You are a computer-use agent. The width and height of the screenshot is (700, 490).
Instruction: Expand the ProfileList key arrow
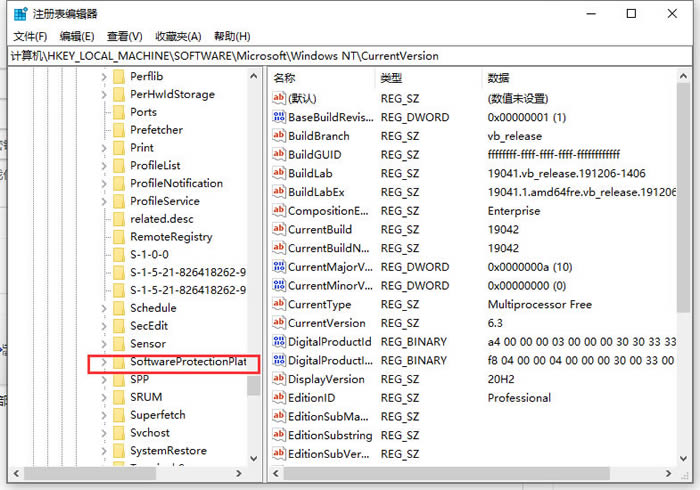[103, 165]
